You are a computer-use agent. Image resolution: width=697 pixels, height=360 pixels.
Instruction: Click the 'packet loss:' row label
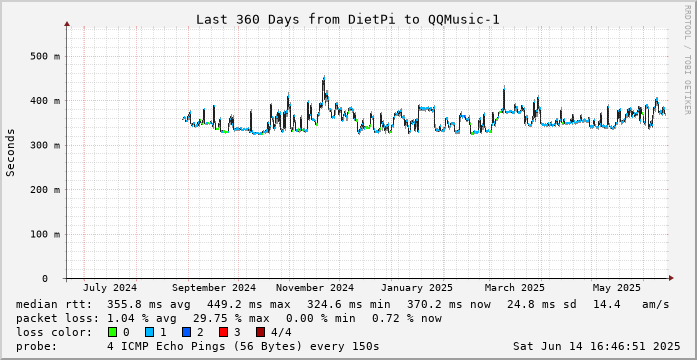[57, 318]
